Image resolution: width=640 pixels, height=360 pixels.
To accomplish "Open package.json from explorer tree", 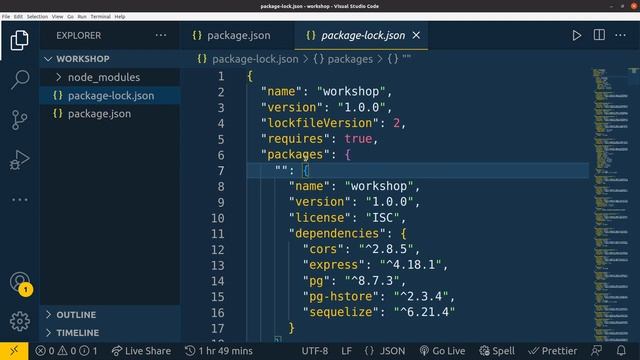I will pyautogui.click(x=110, y=113).
